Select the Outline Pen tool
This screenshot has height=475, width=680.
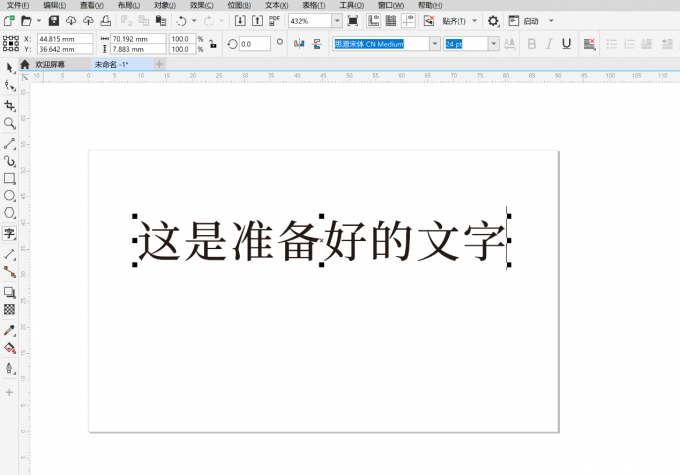[10, 369]
